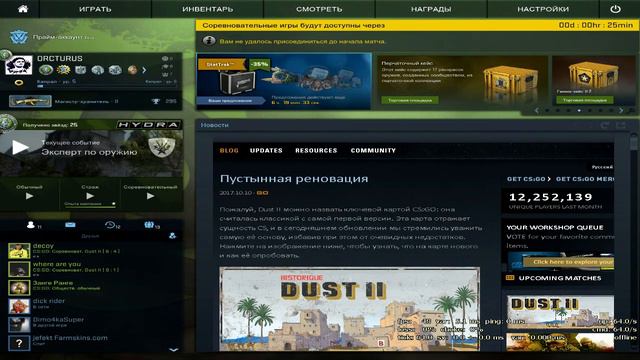640x360 pixels.
Task: Select the active carousel dot
Action: pyautogui.click(x=579, y=110)
